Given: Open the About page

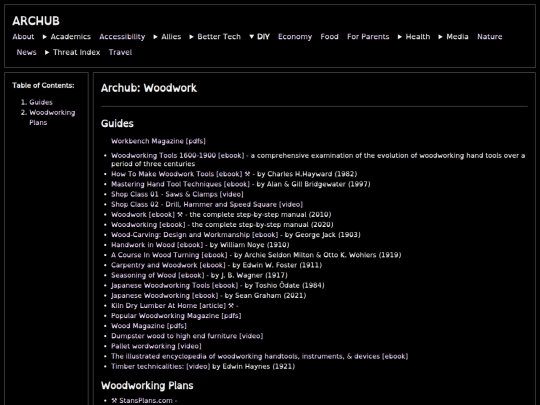Looking at the screenshot, I should tap(23, 37).
